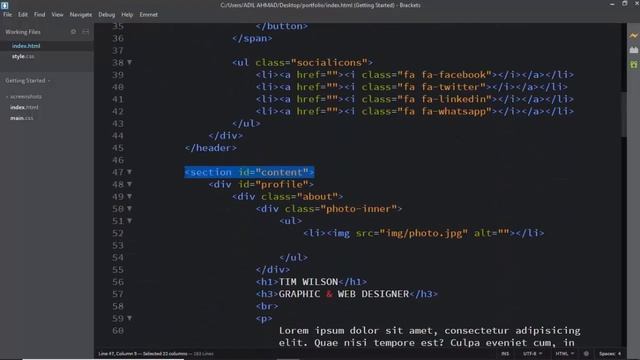Open Working Files gear settings icon
The width and height of the screenshot is (640, 360).
pyautogui.click(x=73, y=31)
